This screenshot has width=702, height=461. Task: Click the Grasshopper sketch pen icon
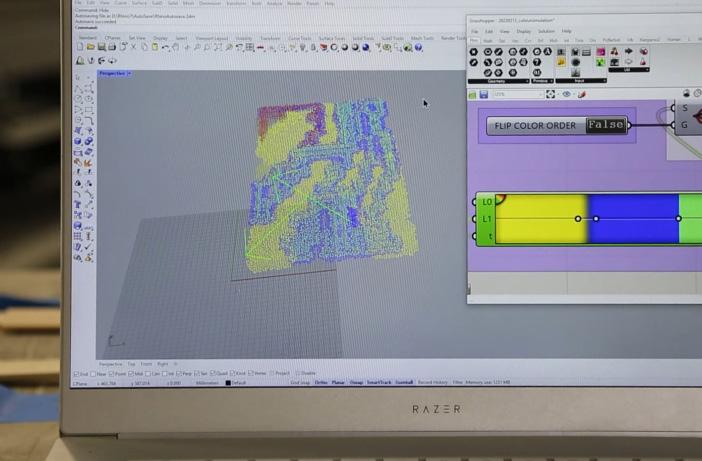point(582,94)
